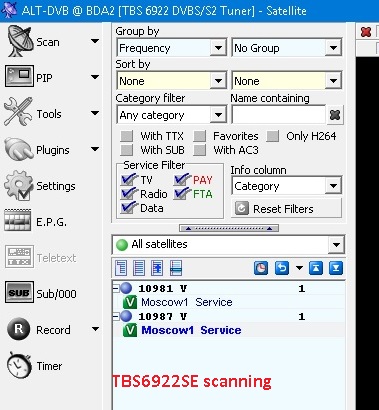Open Settings gear icon
379x410 pixels.
(19, 185)
